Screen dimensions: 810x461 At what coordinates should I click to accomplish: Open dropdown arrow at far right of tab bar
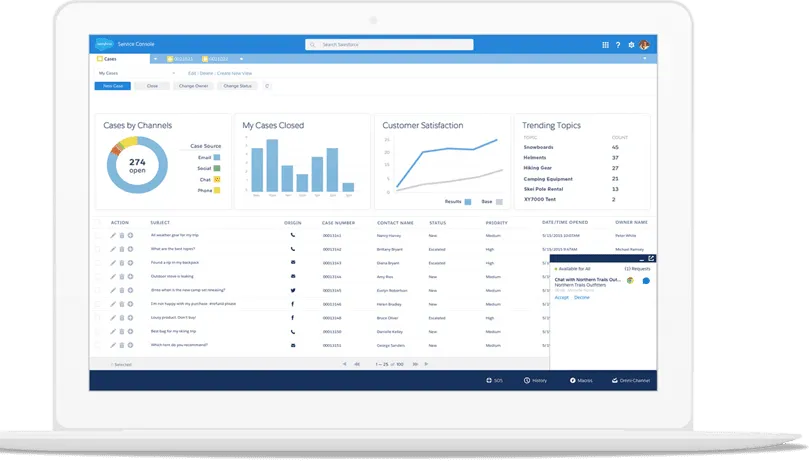click(x=645, y=58)
